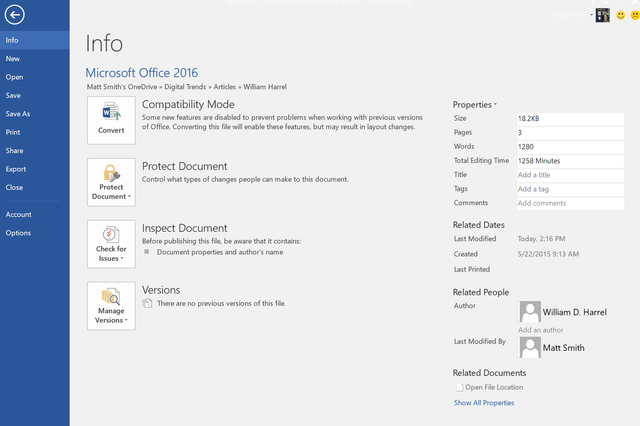Click Document properties and author's name bullet
The image size is (640, 426).
(x=220, y=252)
